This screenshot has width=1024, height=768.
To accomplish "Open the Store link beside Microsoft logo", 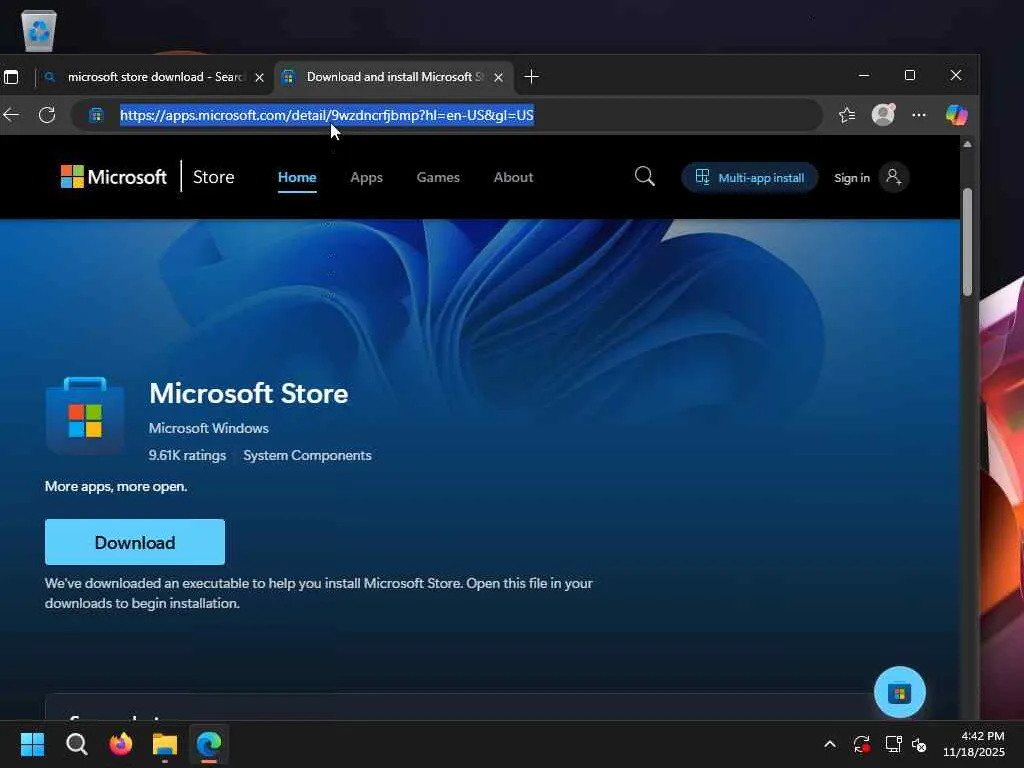I will (214, 177).
